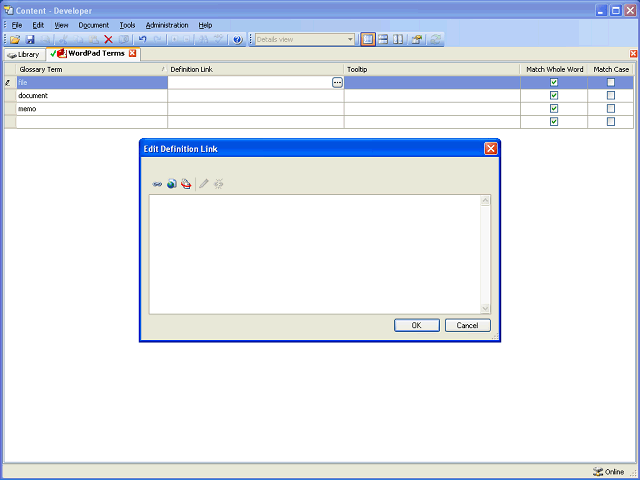Toggle Match Whole Word for document row
The height and width of the screenshot is (480, 640).
[554, 96]
